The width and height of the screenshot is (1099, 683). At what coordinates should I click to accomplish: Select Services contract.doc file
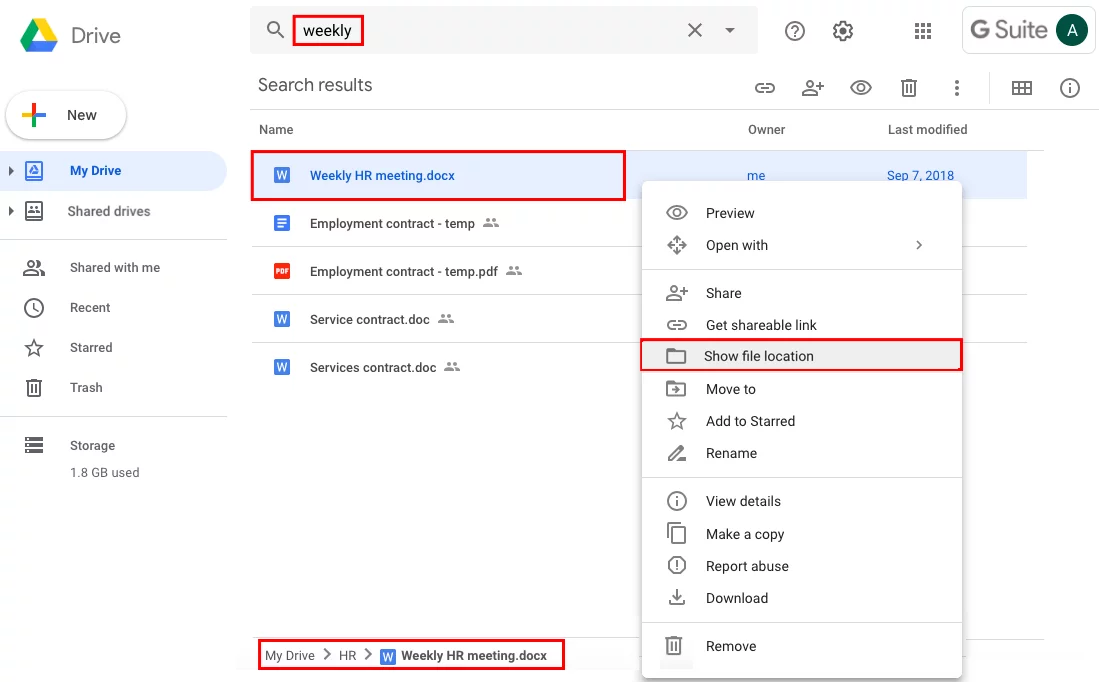click(373, 367)
